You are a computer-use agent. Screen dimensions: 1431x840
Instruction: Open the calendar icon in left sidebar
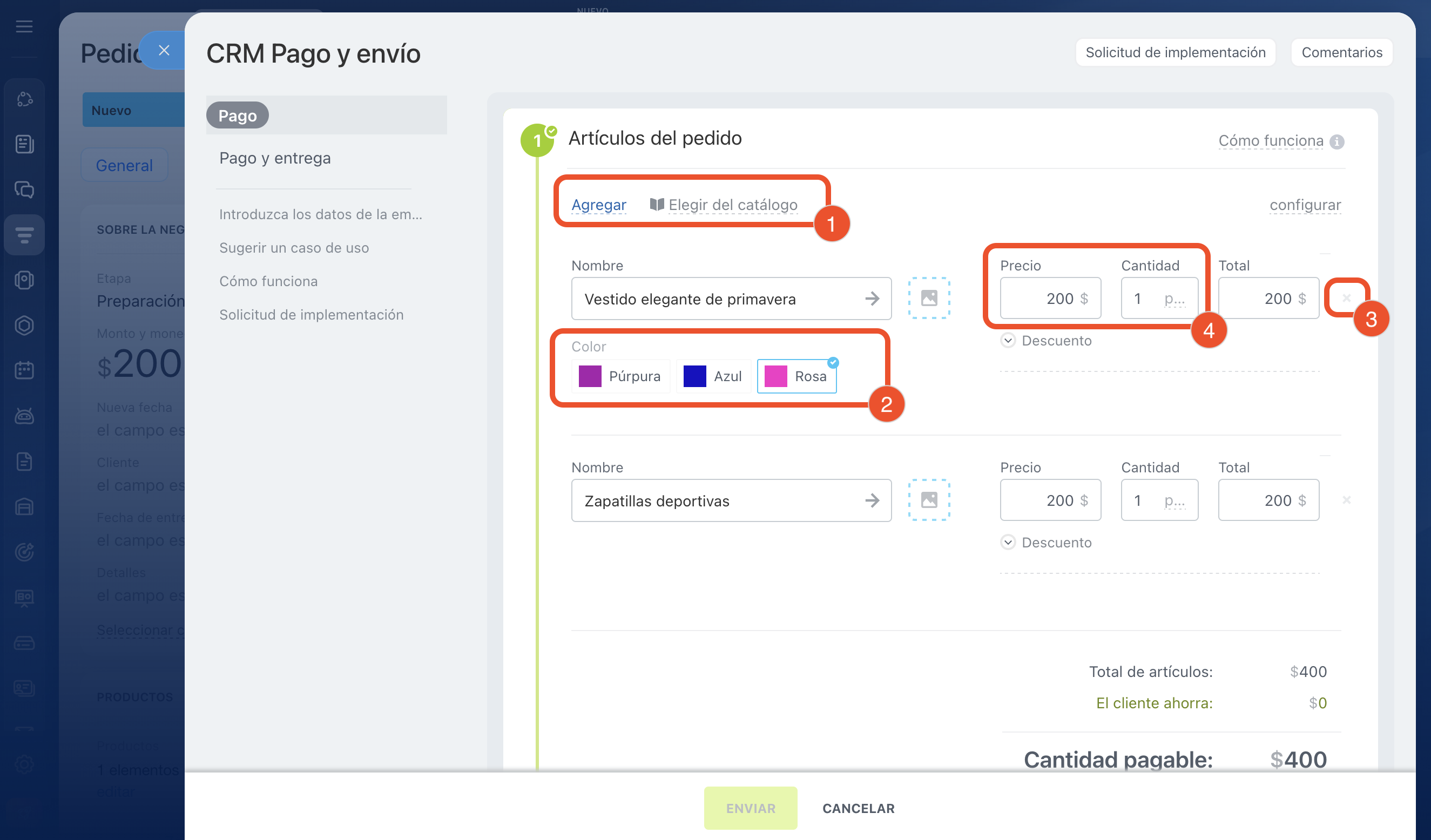(x=24, y=371)
